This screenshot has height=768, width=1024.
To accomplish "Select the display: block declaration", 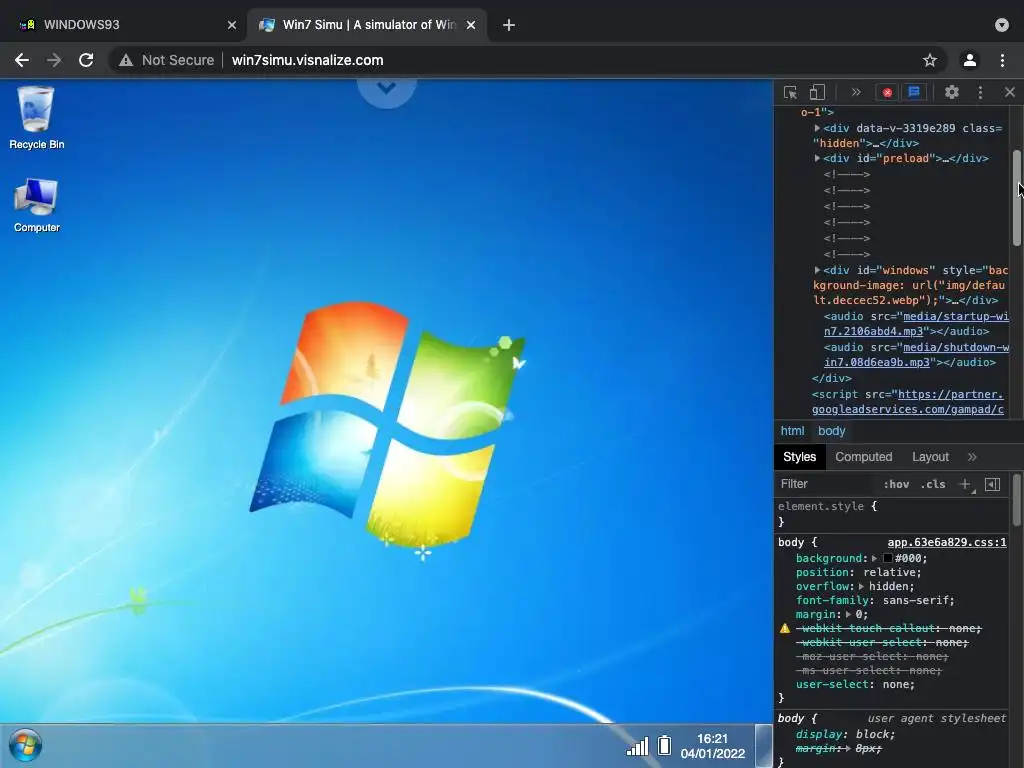I will [845, 734].
